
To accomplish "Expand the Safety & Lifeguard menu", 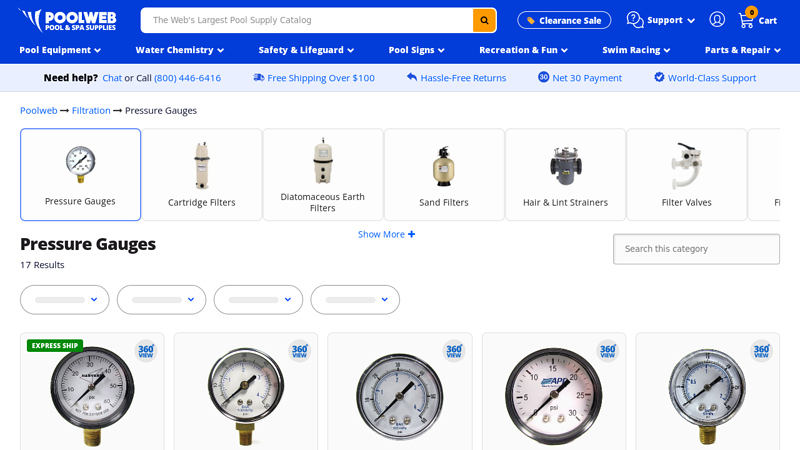I will [x=306, y=50].
